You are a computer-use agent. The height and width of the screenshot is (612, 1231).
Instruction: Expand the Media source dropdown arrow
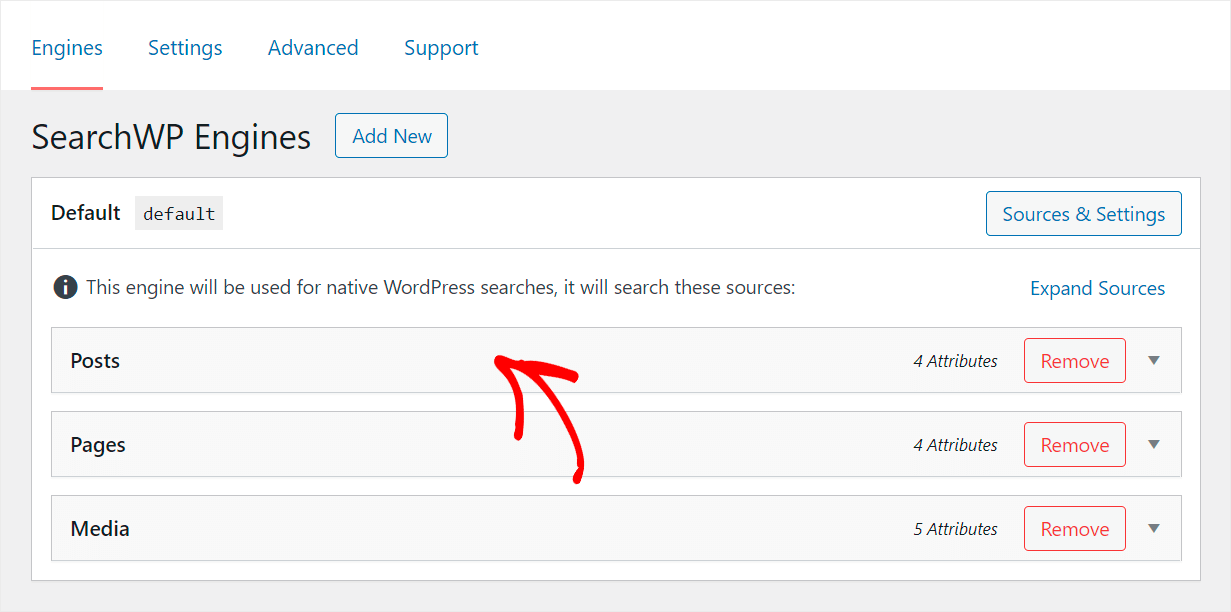(1154, 529)
